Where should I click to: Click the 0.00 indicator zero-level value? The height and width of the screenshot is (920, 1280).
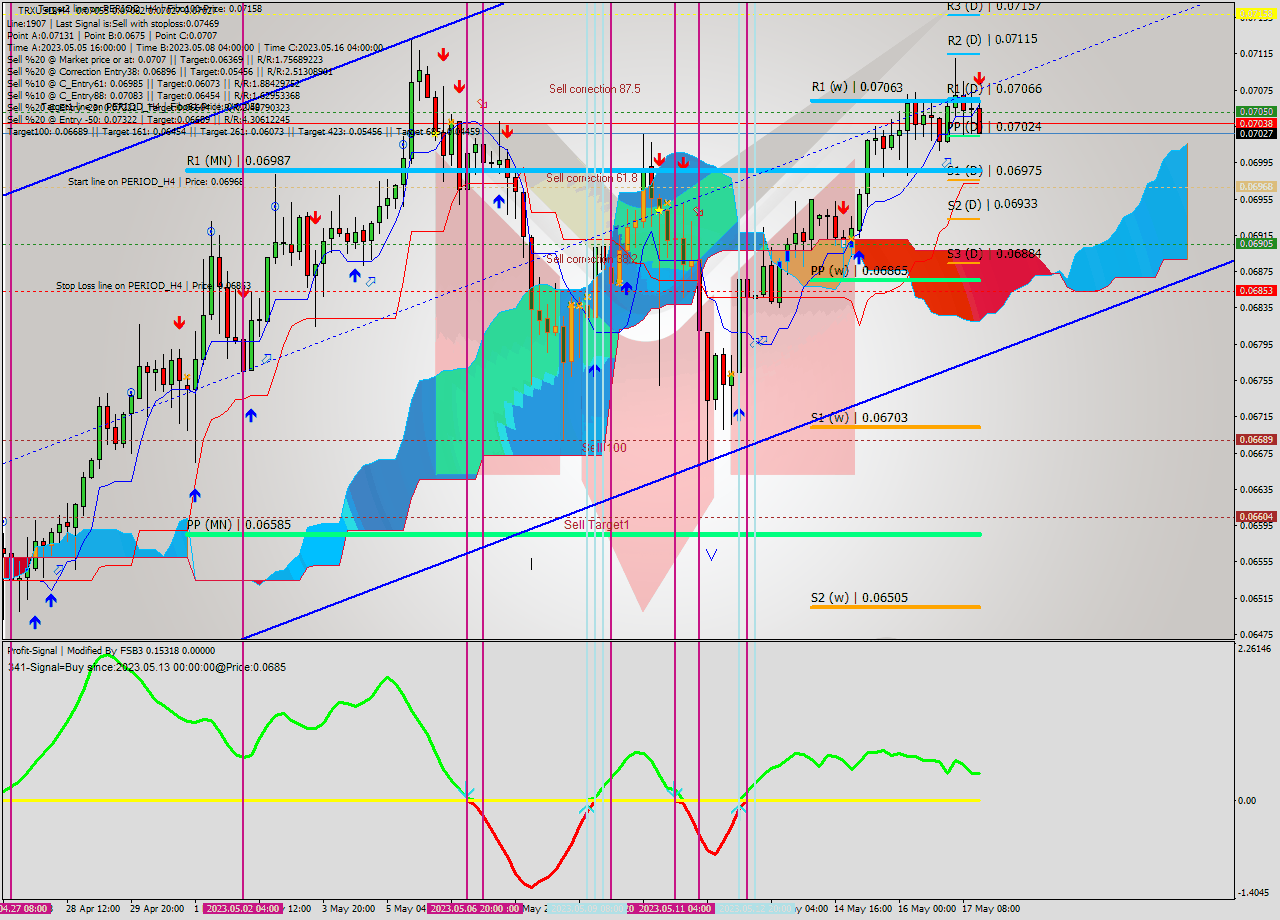[1246, 800]
